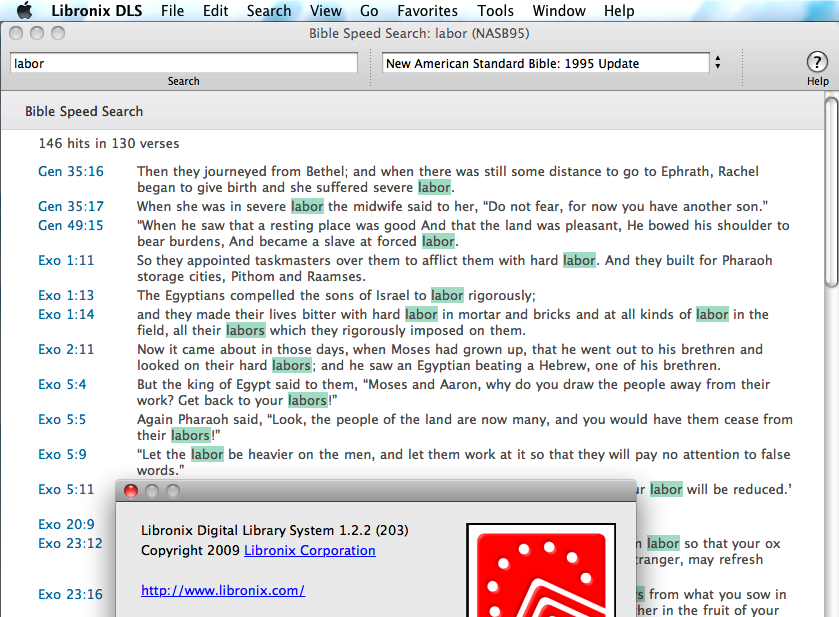Viewport: 839px width, 617px height.
Task: Open the Exo 5:11 verse reference
Action: pos(66,490)
